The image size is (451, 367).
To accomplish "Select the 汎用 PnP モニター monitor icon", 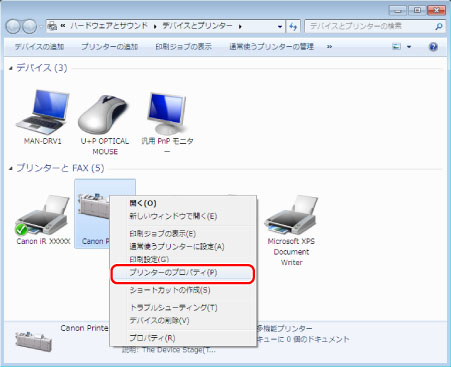I will pos(167,114).
